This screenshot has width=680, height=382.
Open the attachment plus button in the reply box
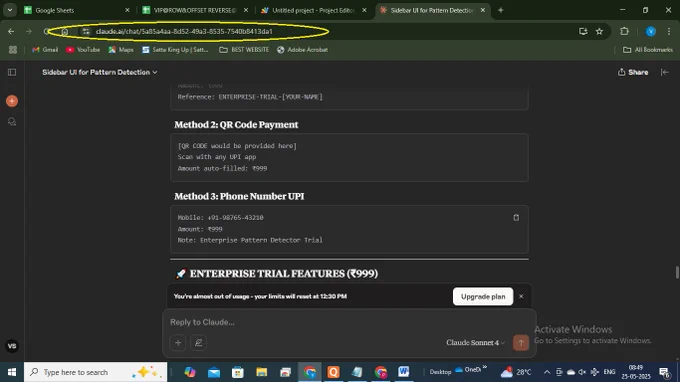point(178,343)
